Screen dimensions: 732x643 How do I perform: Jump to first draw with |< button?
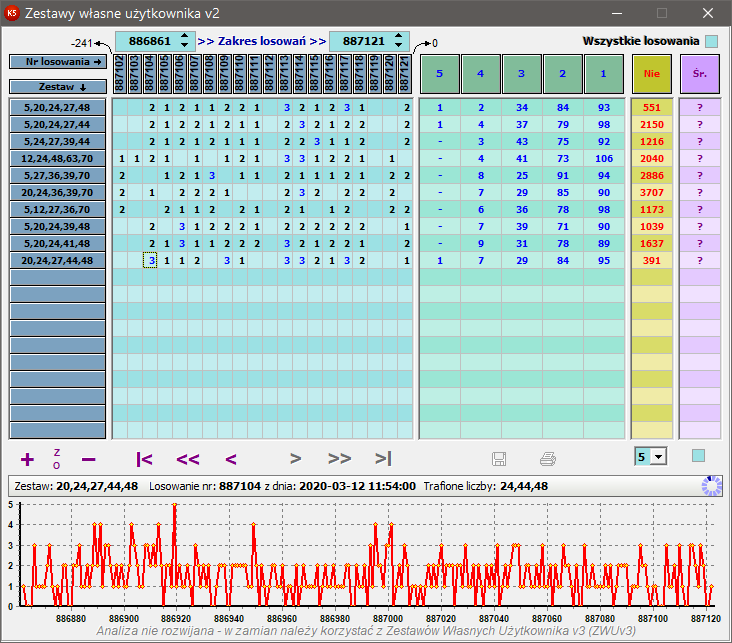click(x=144, y=459)
